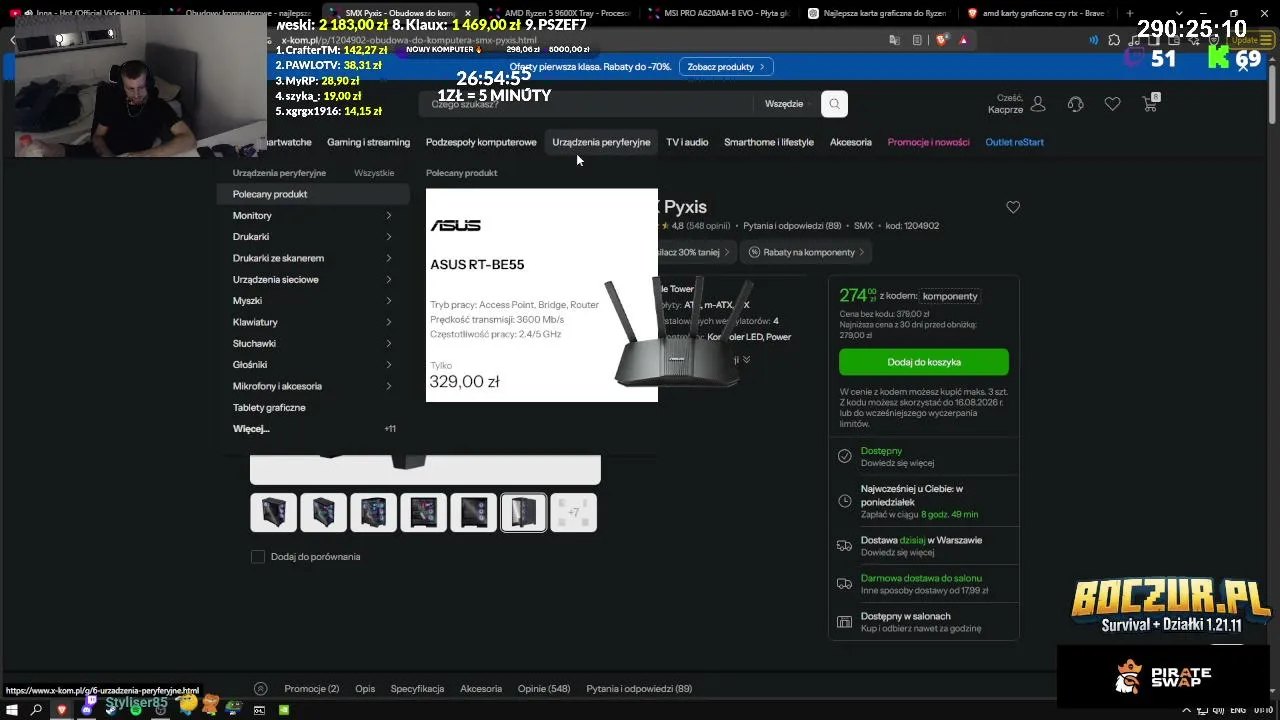The height and width of the screenshot is (720, 1280).
Task: Expand the Drukarki submenu arrow
Action: [x=389, y=237]
